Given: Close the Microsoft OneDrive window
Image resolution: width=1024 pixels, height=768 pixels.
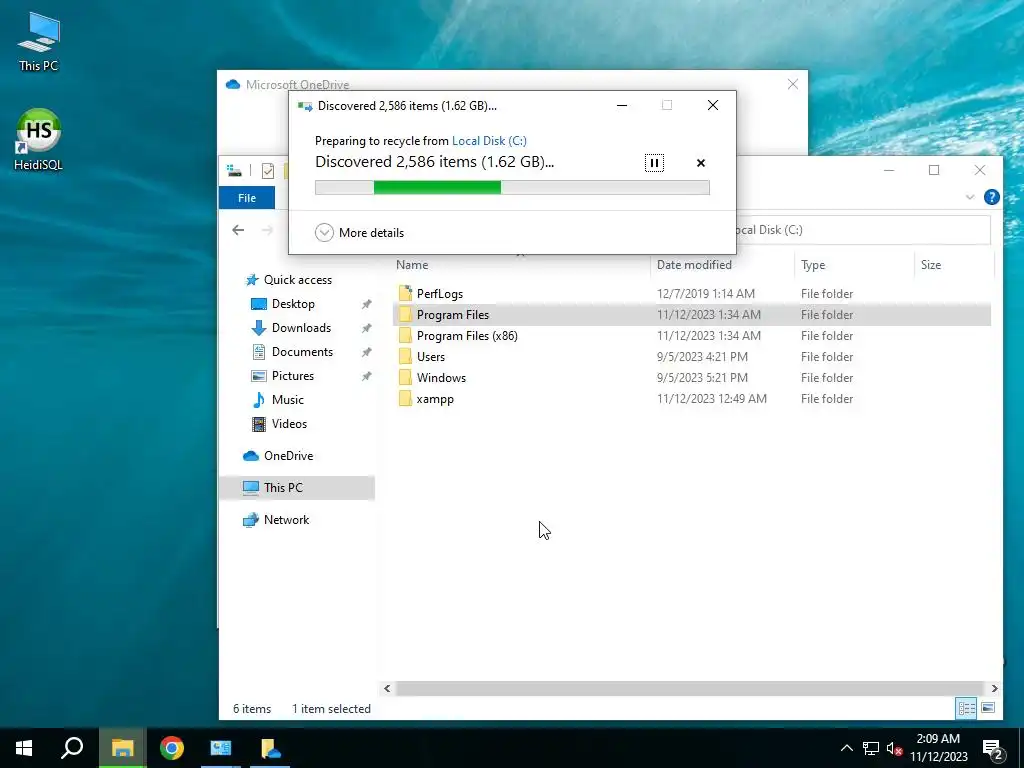Looking at the screenshot, I should coord(792,84).
